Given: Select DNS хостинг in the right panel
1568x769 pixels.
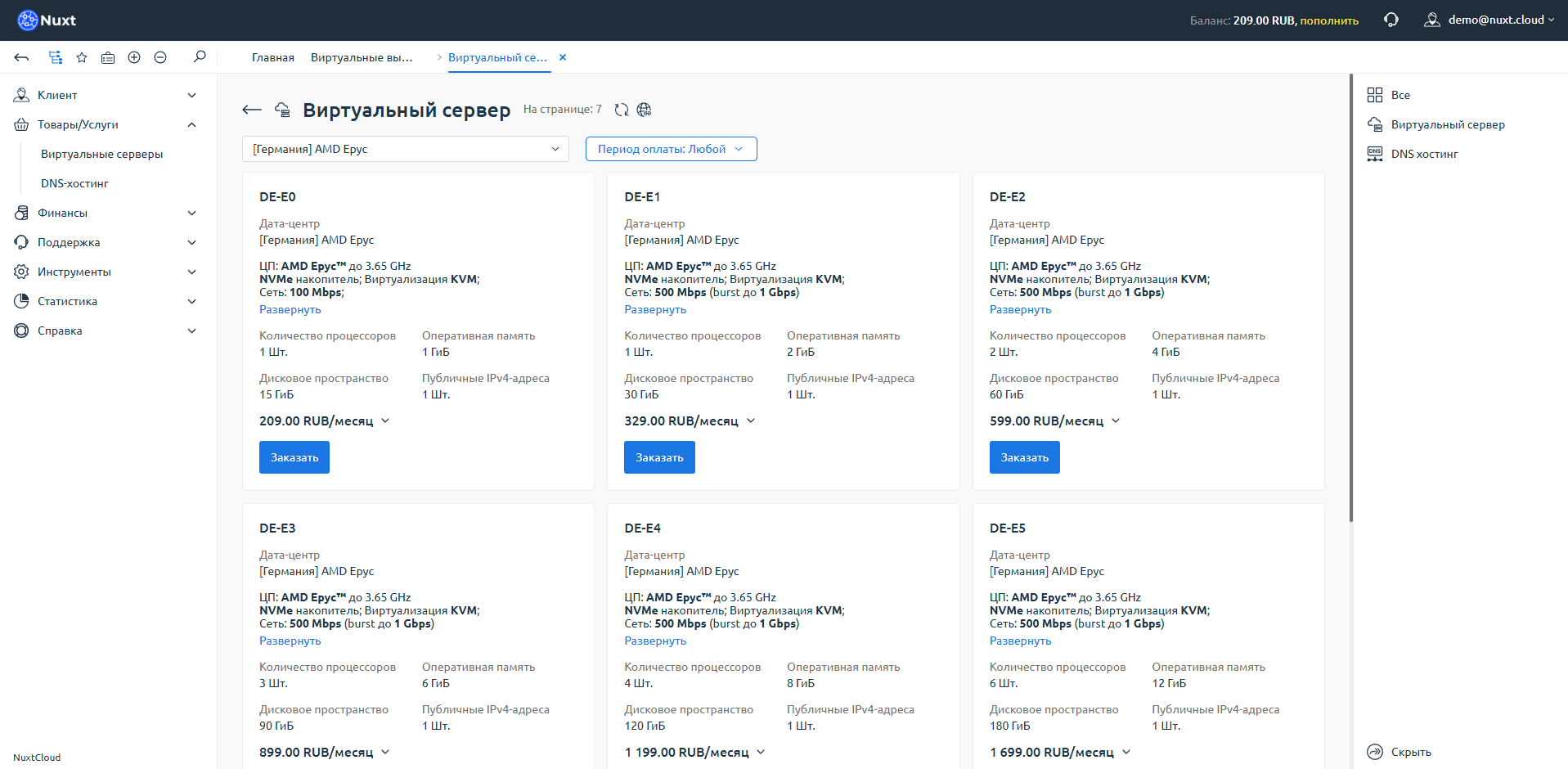Looking at the screenshot, I should click(x=1423, y=153).
